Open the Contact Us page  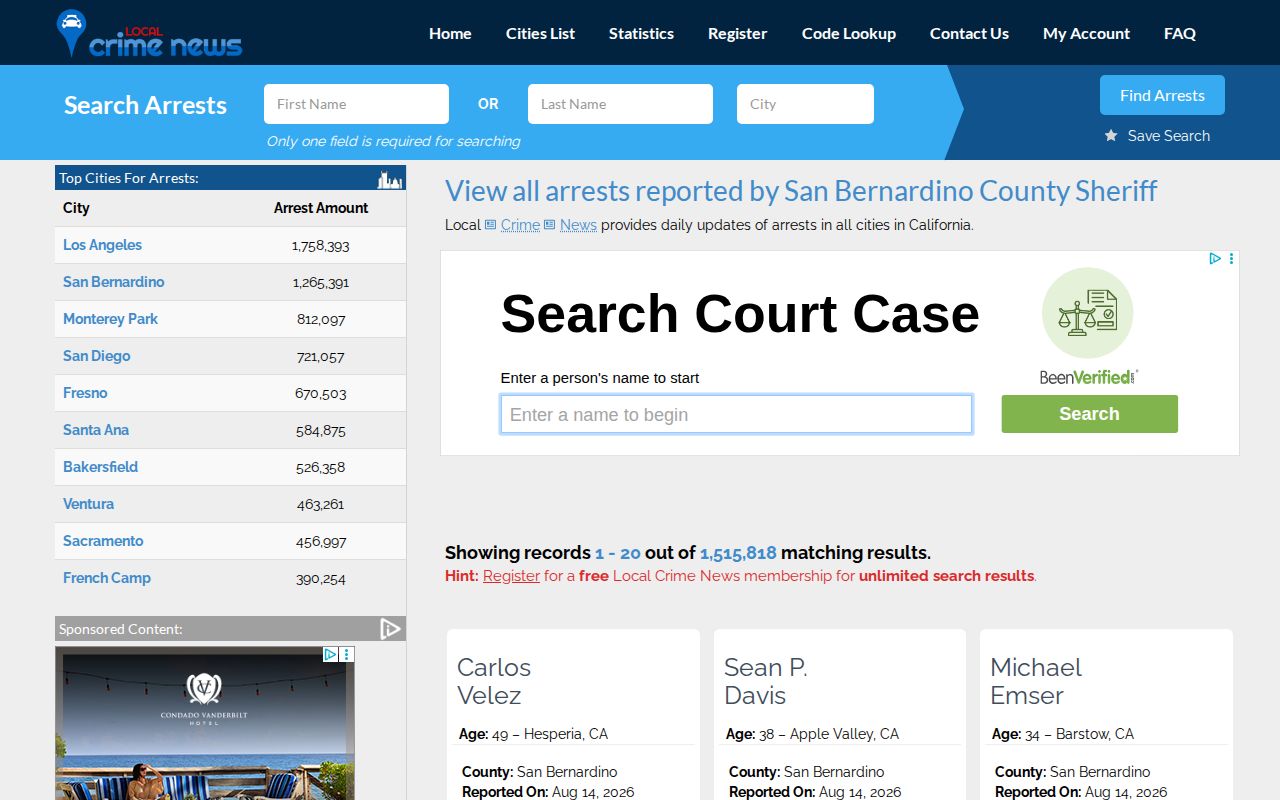[x=969, y=33]
